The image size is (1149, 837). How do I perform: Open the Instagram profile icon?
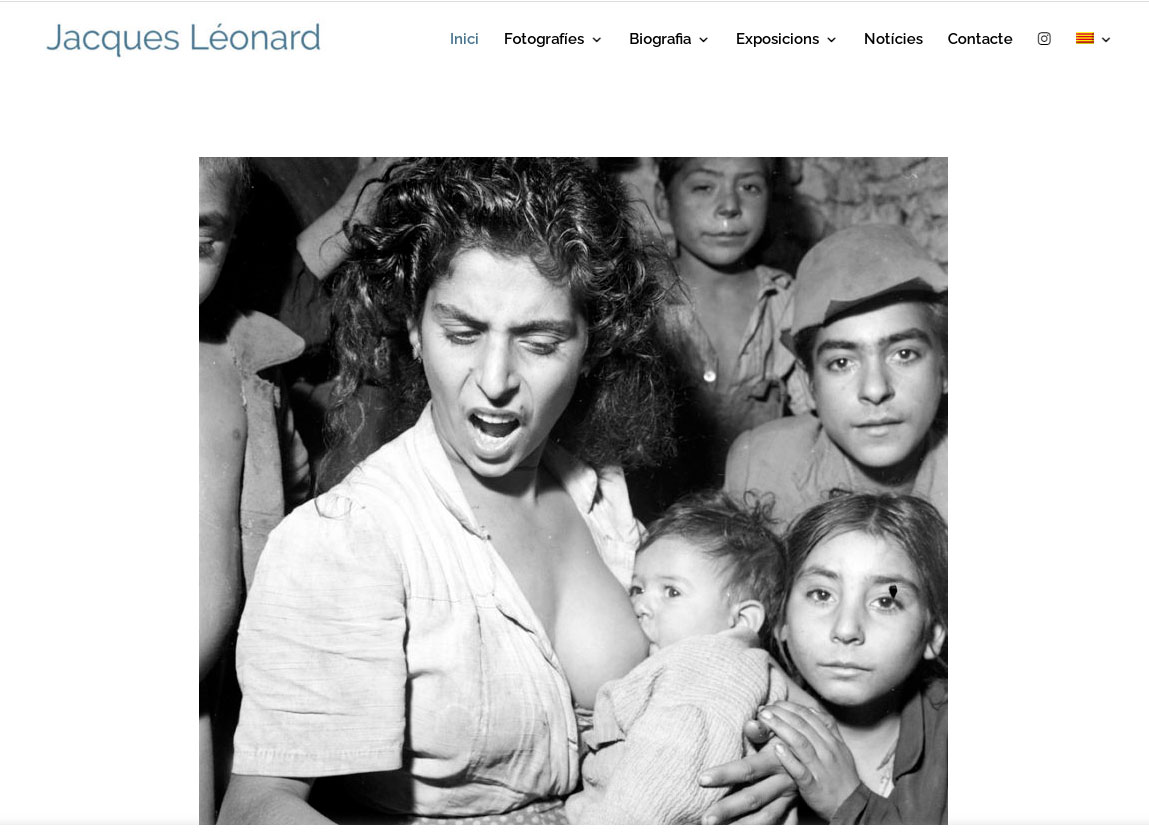click(x=1044, y=39)
